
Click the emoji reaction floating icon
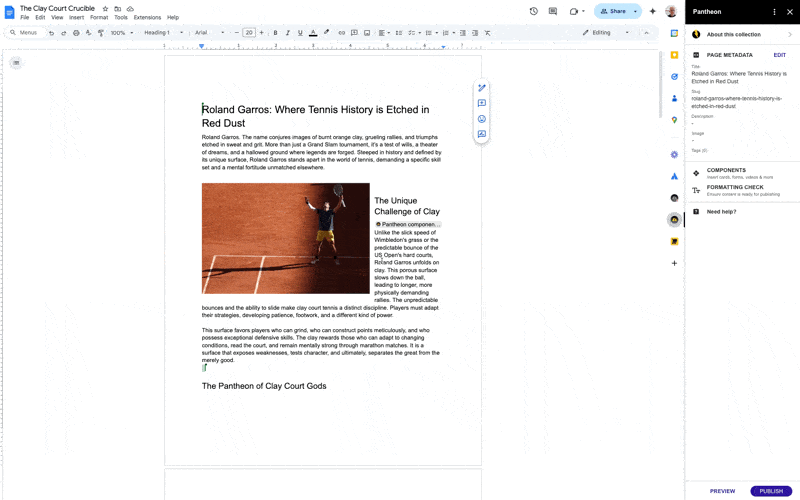[482, 119]
